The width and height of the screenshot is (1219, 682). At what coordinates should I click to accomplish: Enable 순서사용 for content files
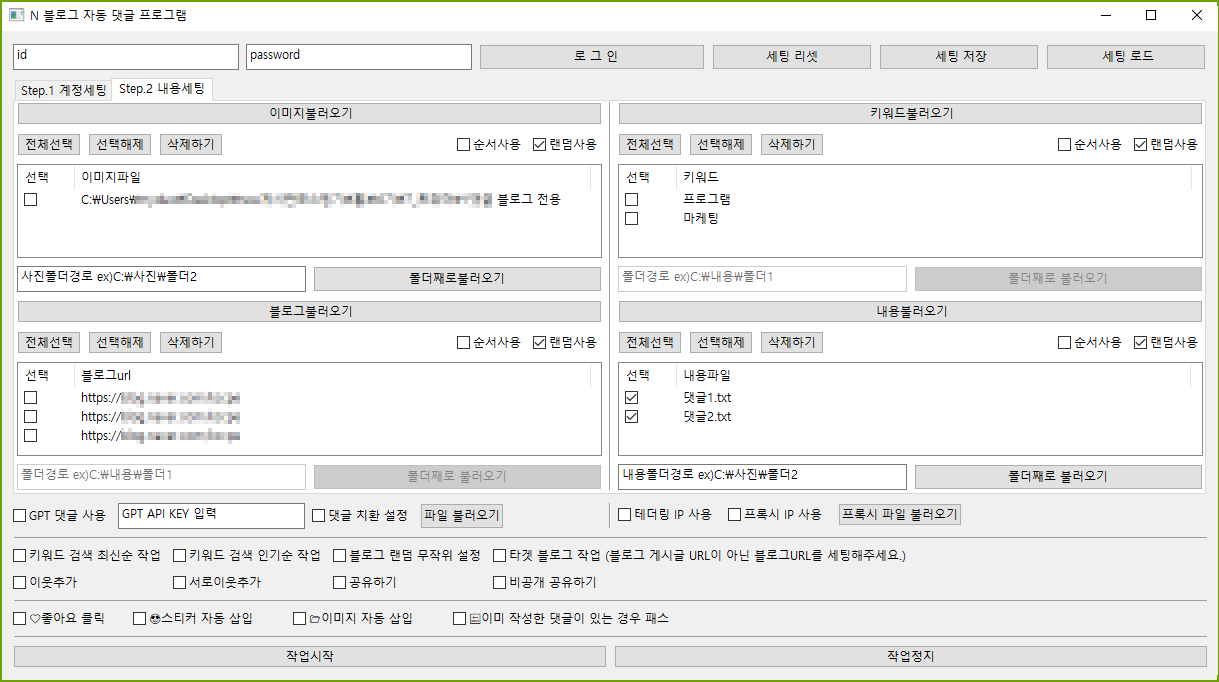click(x=1064, y=342)
